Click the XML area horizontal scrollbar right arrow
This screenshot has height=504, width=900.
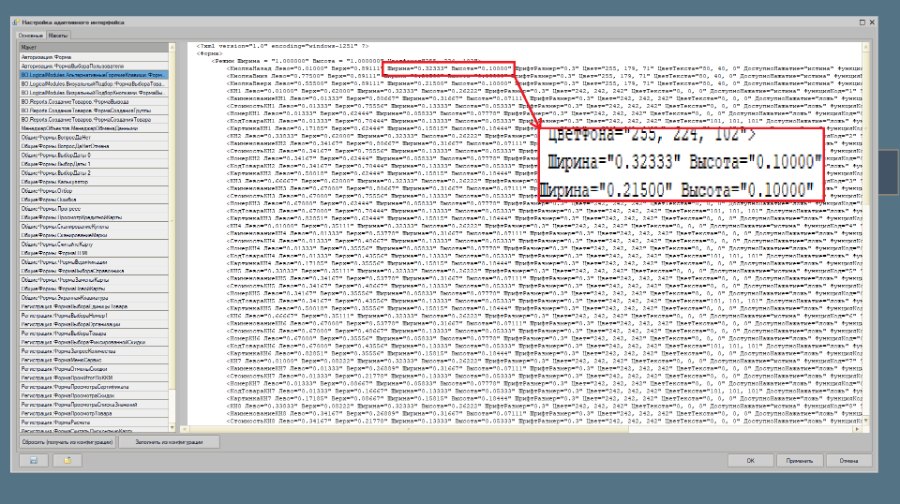[857, 429]
